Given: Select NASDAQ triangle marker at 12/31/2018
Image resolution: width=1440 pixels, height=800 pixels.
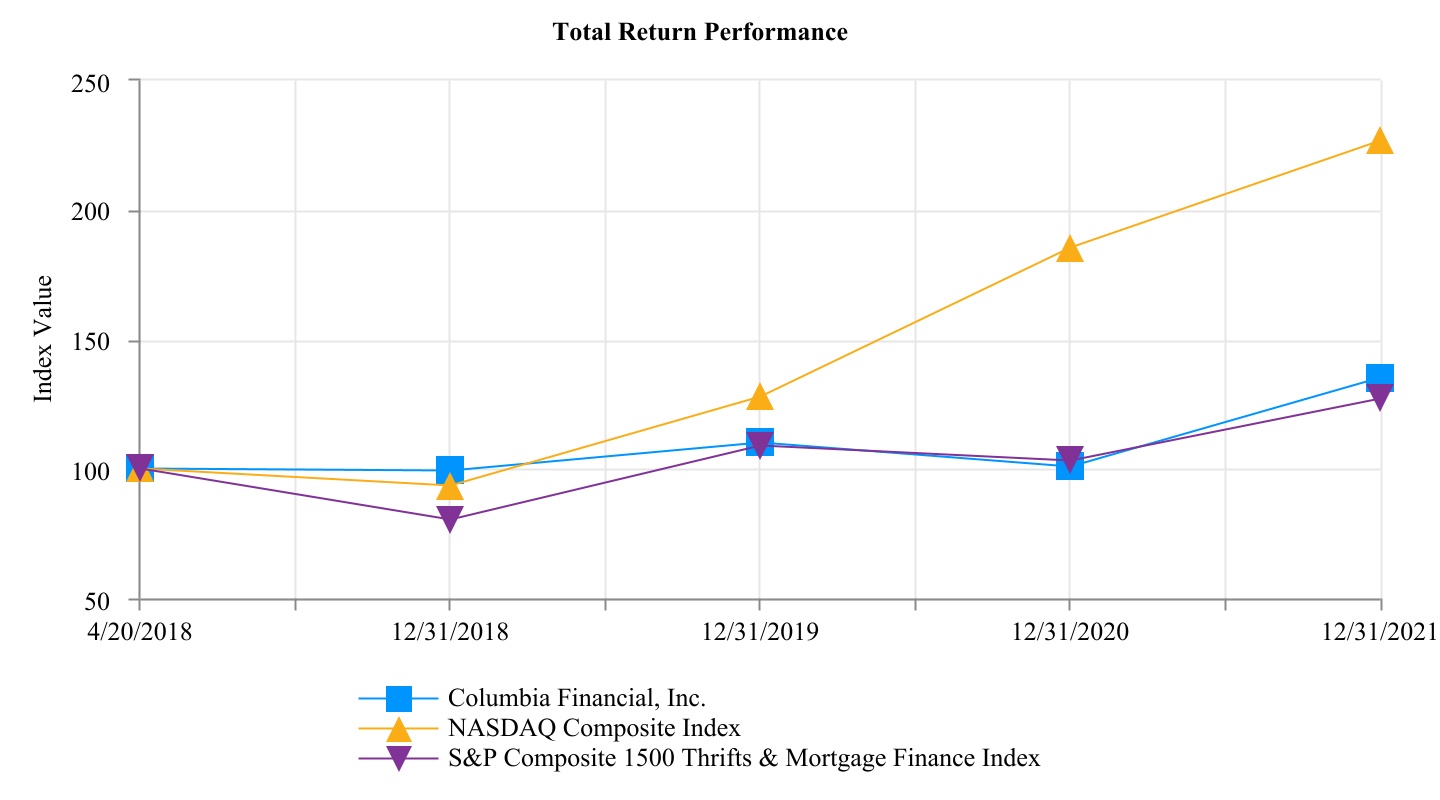Looking at the screenshot, I should 450,487.
